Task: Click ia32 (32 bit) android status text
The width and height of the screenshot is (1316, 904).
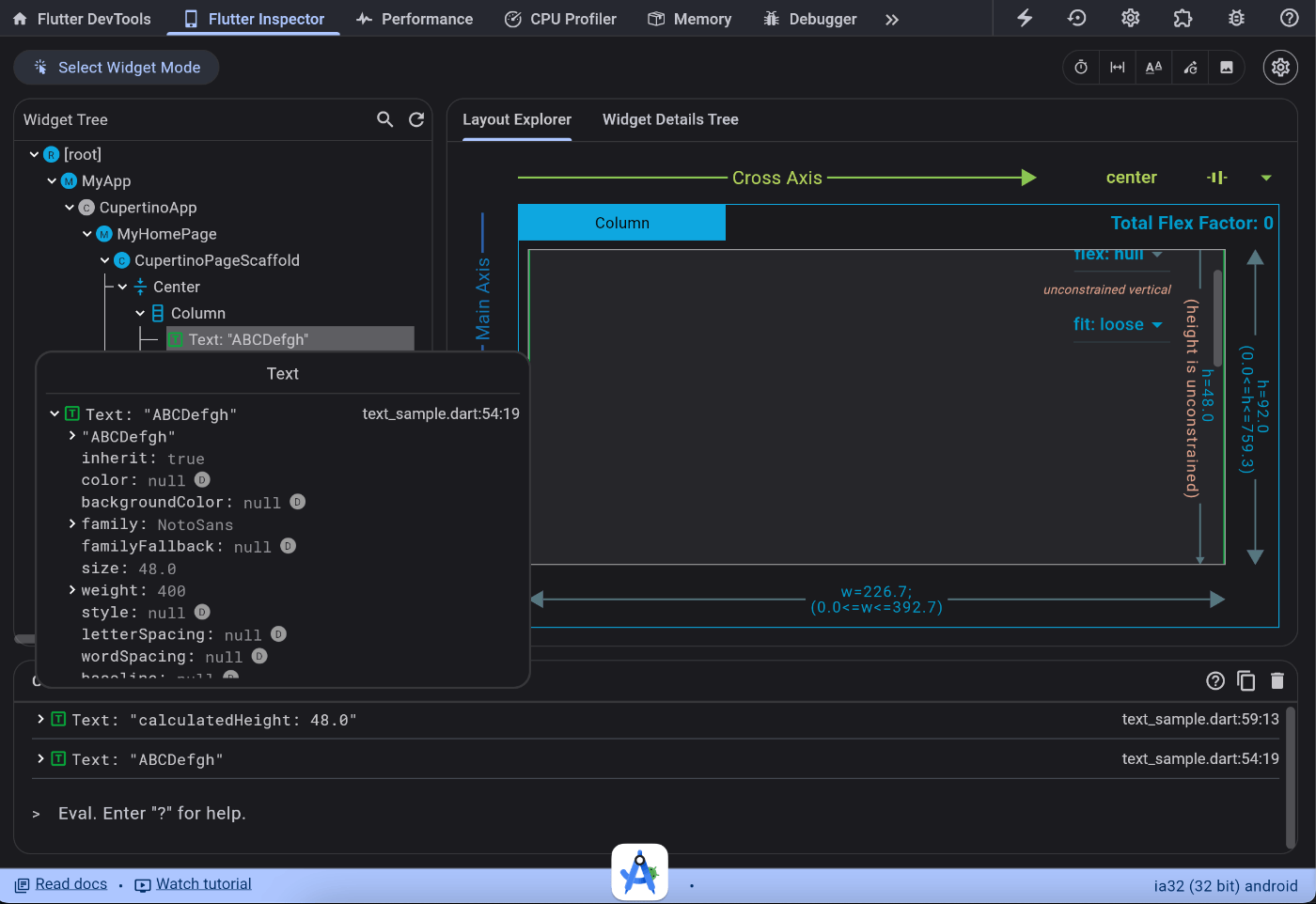Action: point(1226,885)
